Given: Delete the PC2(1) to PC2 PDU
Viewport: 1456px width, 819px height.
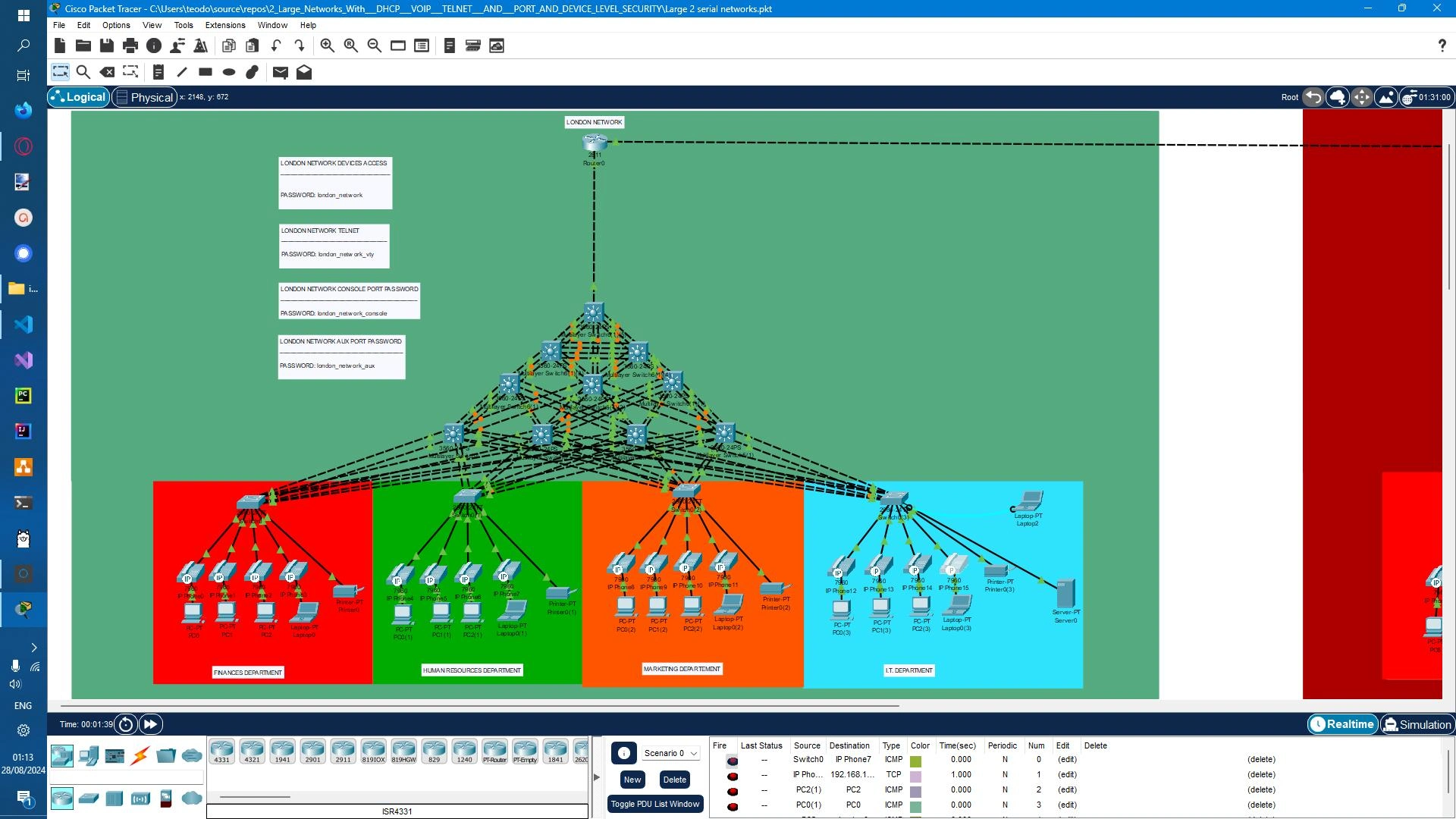Looking at the screenshot, I should click(x=1261, y=789).
